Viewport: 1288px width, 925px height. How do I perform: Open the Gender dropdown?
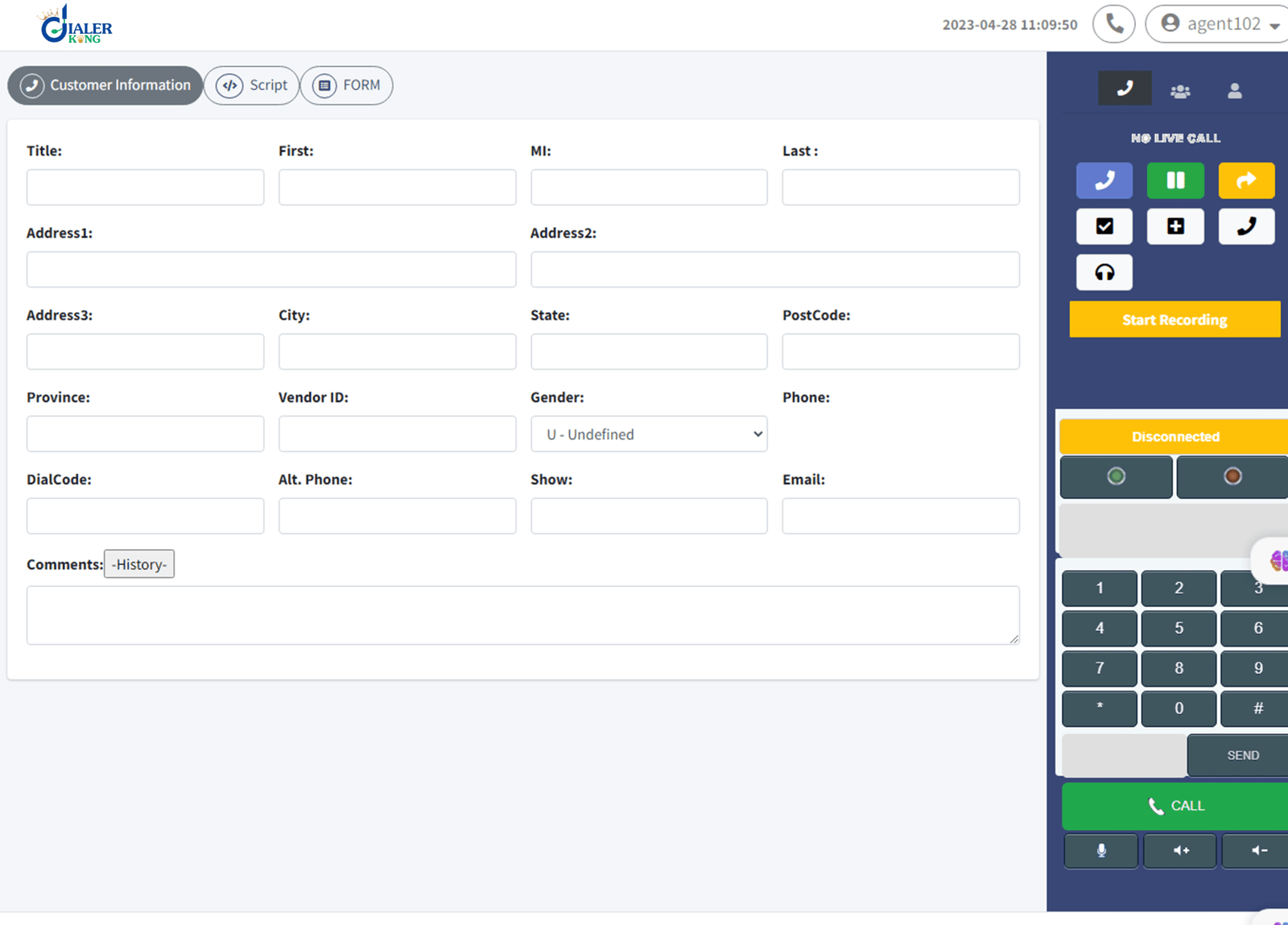[648, 434]
